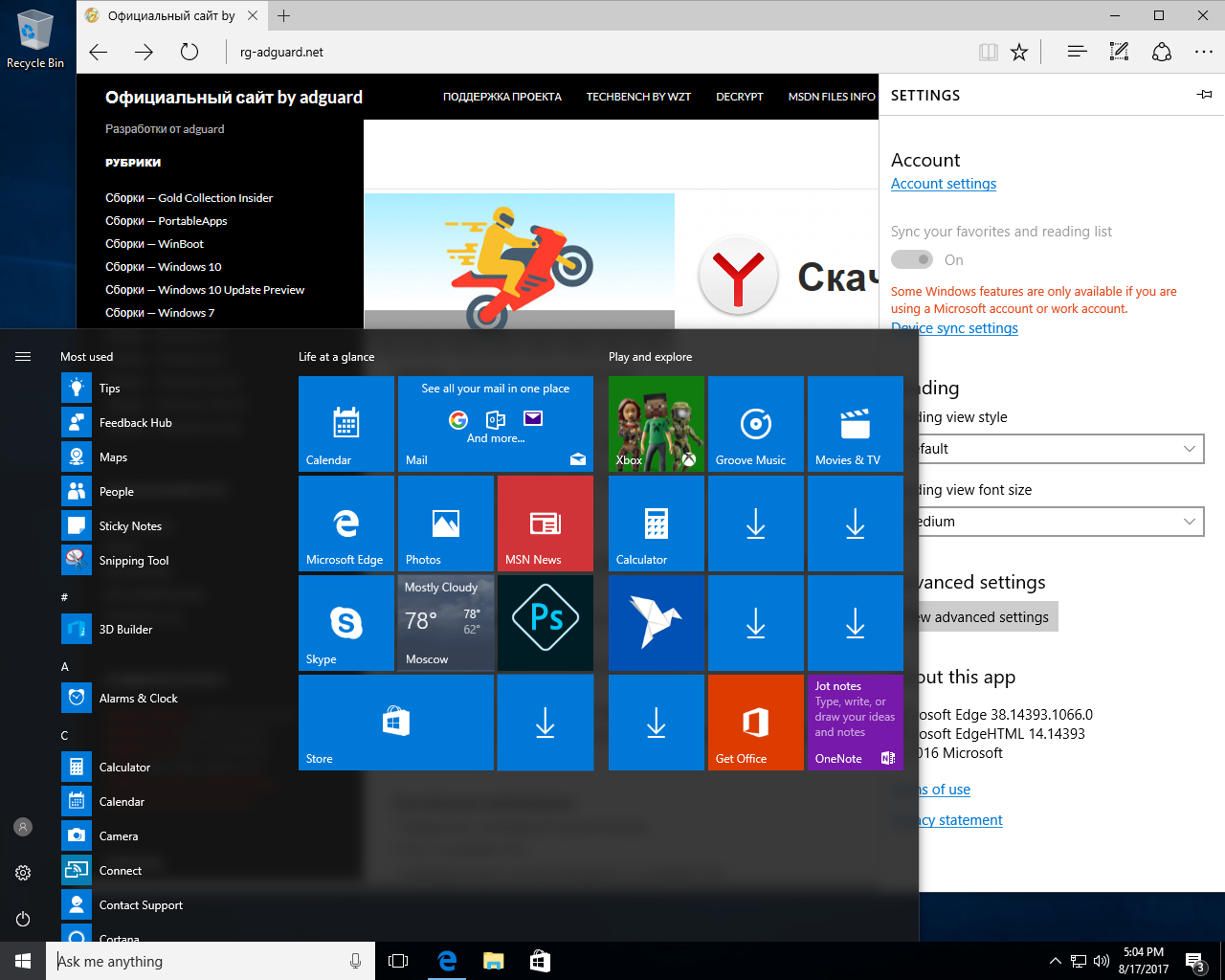Viewport: 1225px width, 980px height.
Task: Open Alarms & Clock from app list
Action: point(172,699)
